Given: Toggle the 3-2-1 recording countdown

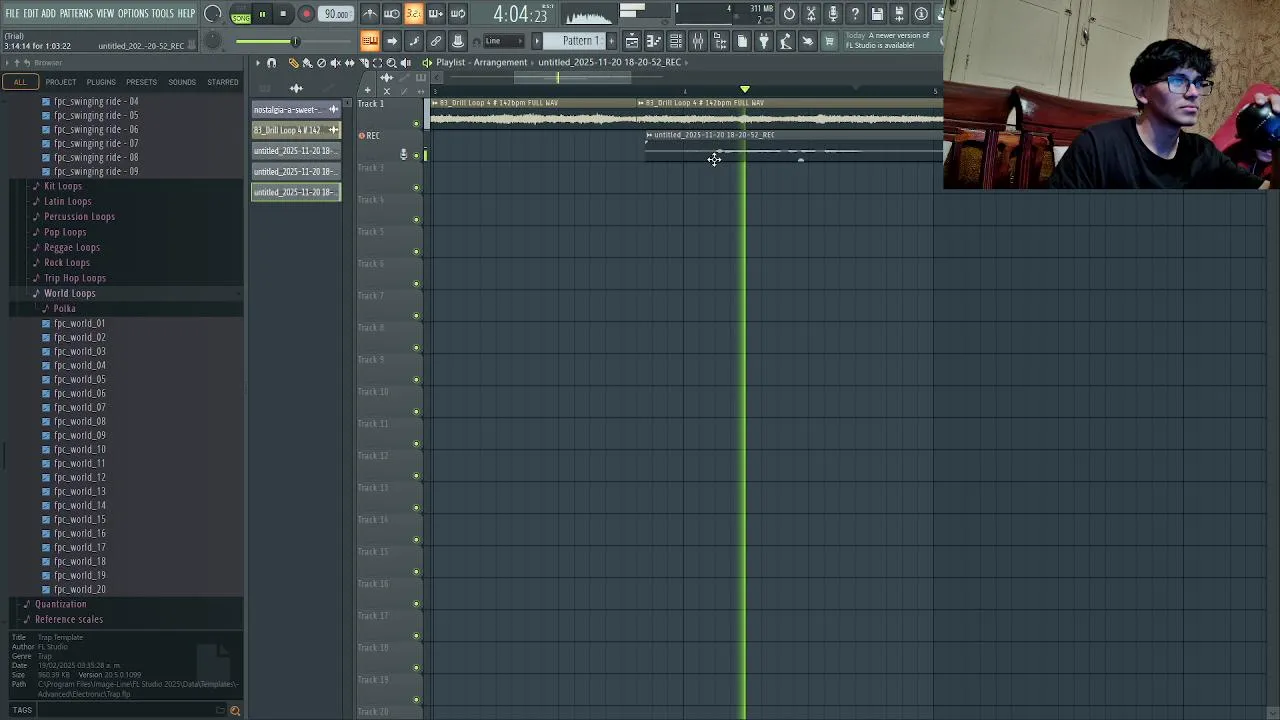Looking at the screenshot, I should (x=415, y=14).
